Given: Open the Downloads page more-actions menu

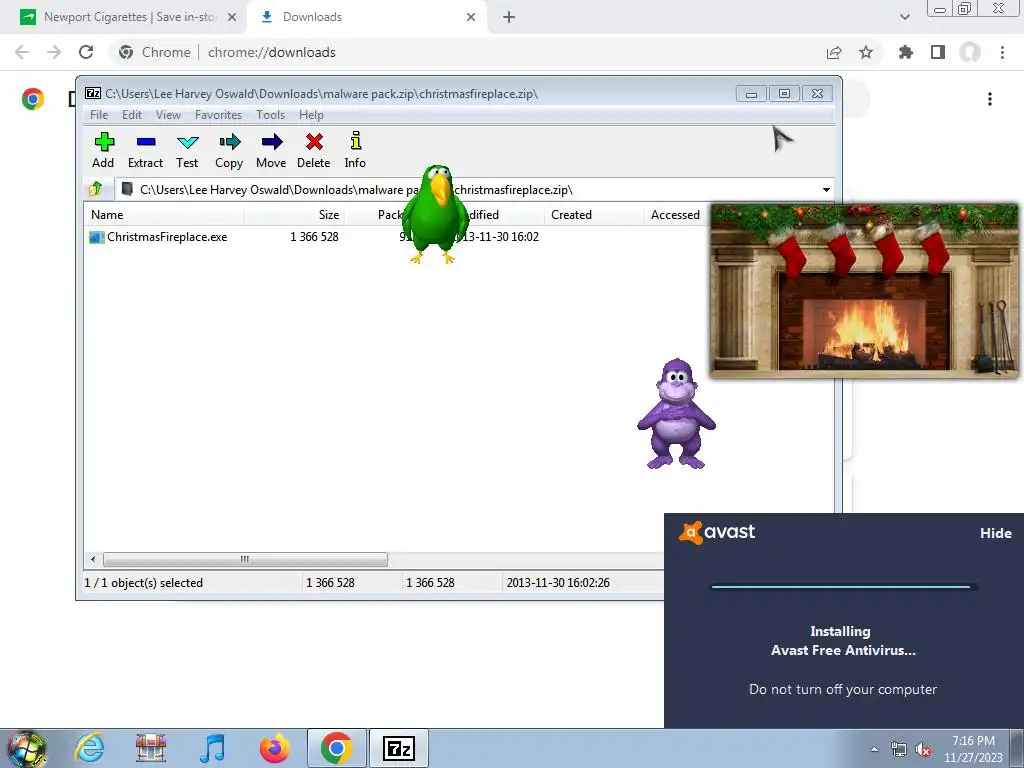Looking at the screenshot, I should 990,99.
